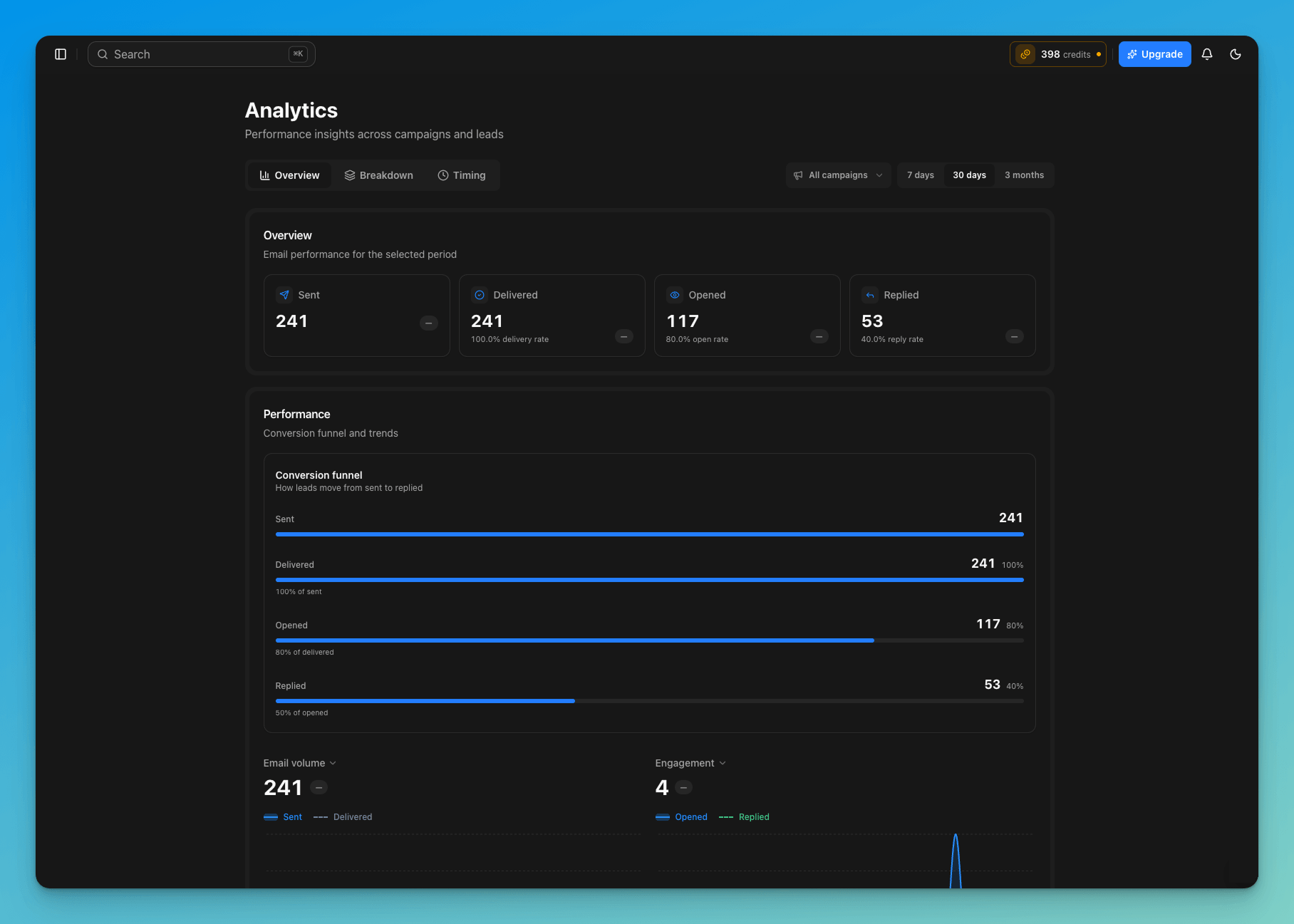The height and width of the screenshot is (924, 1294).
Task: Click the trend indicator on Delivered card
Action: (x=624, y=336)
